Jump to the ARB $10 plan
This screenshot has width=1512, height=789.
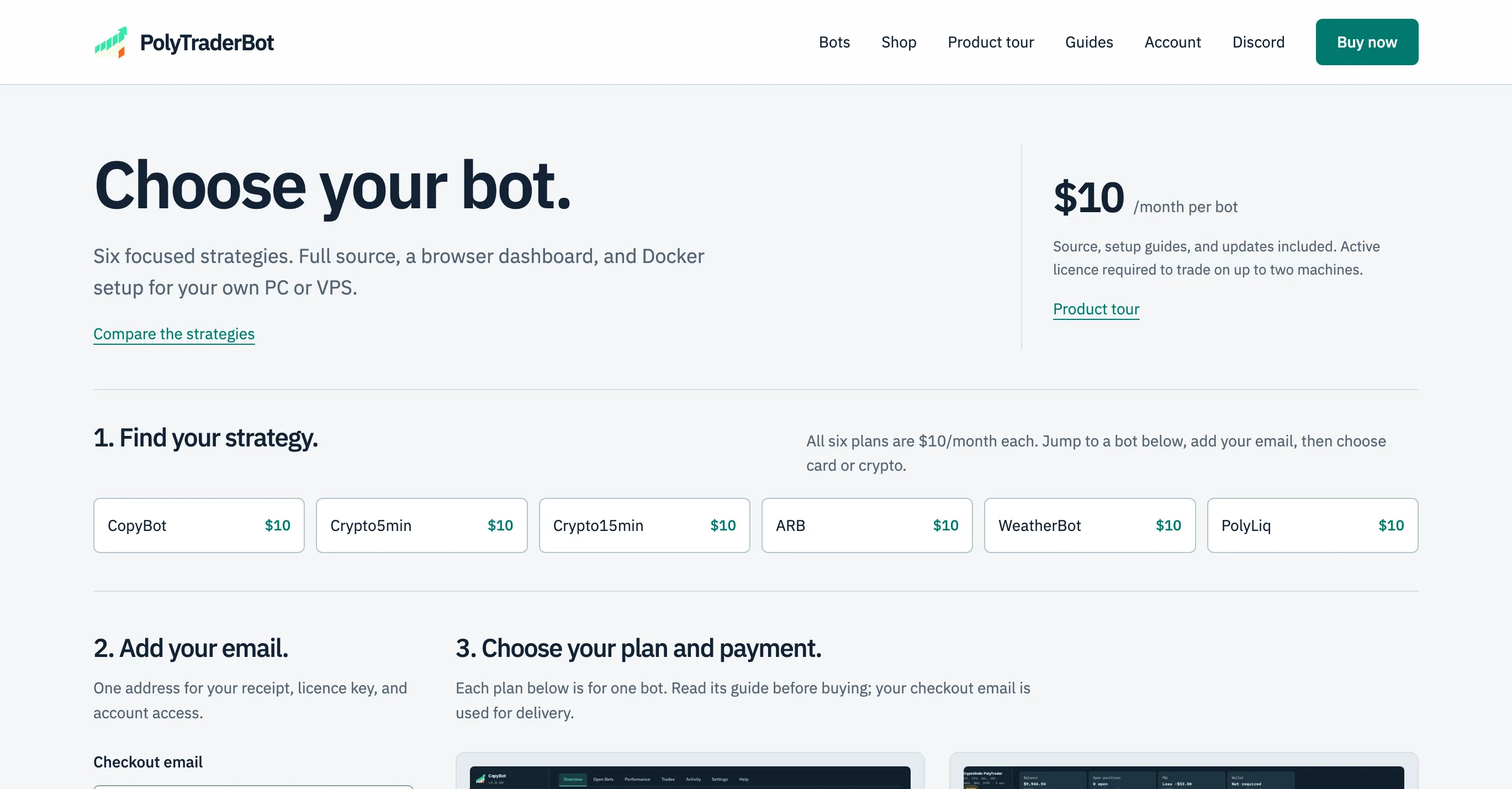point(867,525)
